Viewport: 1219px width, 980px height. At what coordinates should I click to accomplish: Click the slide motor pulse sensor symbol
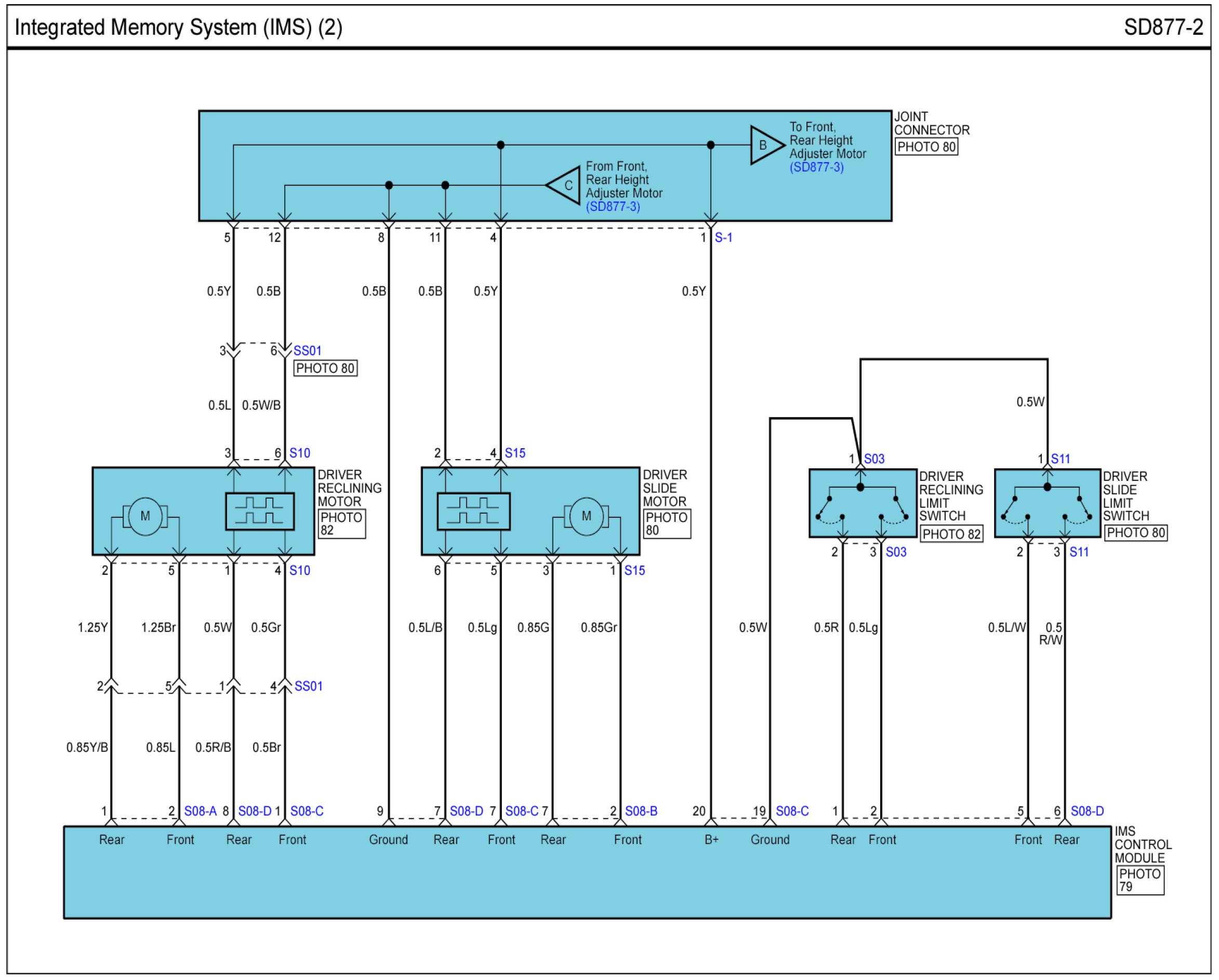tap(473, 512)
